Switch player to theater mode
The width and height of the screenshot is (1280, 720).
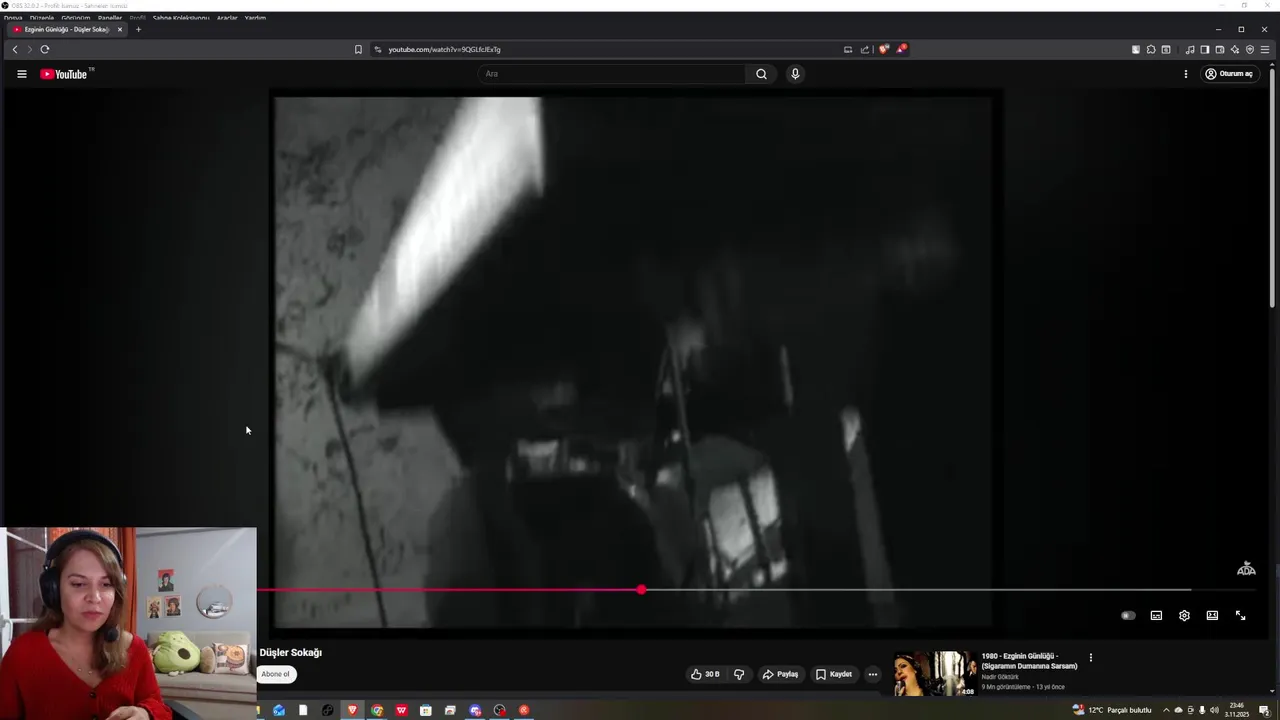[x=1212, y=616]
